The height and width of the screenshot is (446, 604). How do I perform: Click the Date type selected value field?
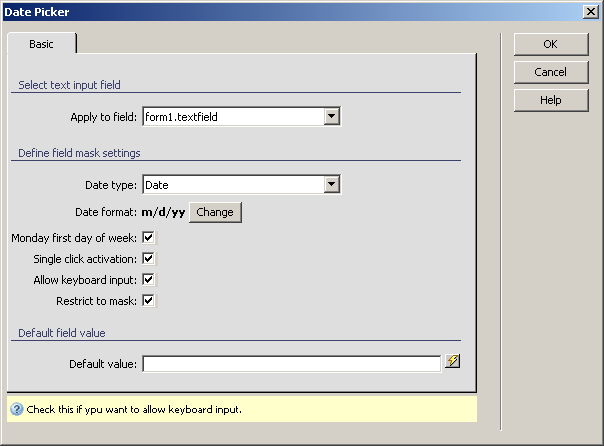tap(232, 184)
